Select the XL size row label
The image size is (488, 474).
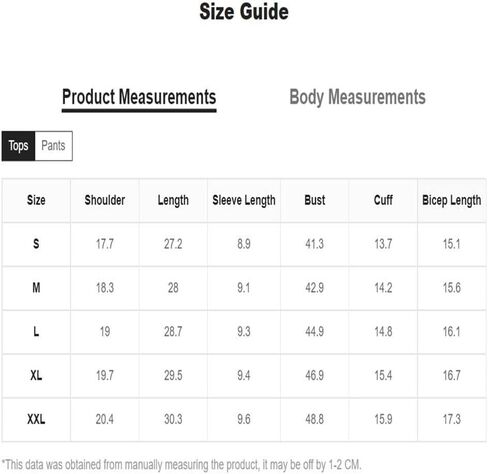point(36,375)
